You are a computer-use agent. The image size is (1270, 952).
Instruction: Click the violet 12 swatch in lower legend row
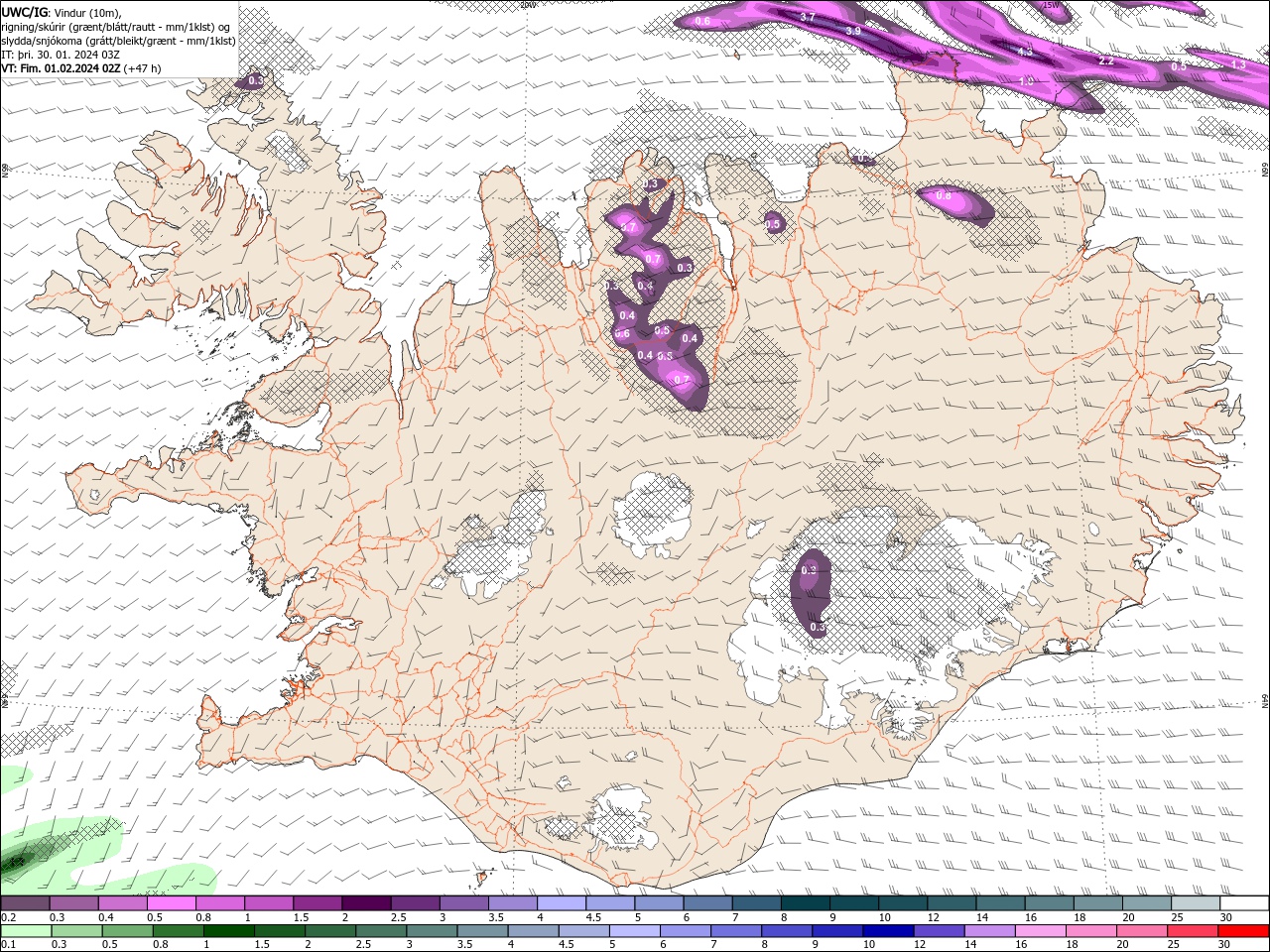939,931
